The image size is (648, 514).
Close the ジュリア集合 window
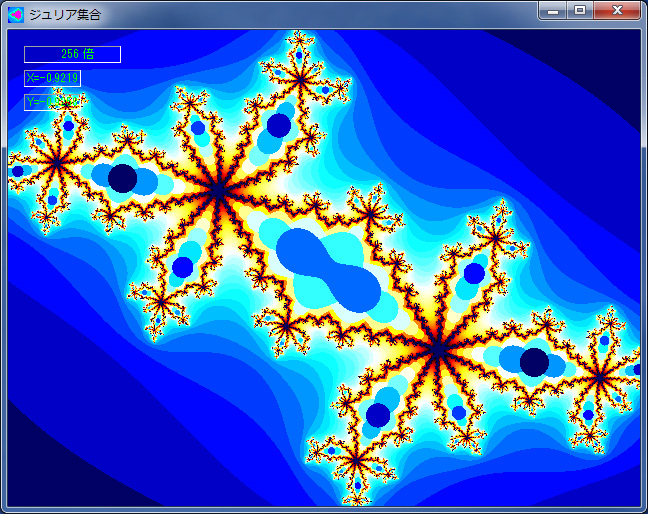click(x=617, y=11)
